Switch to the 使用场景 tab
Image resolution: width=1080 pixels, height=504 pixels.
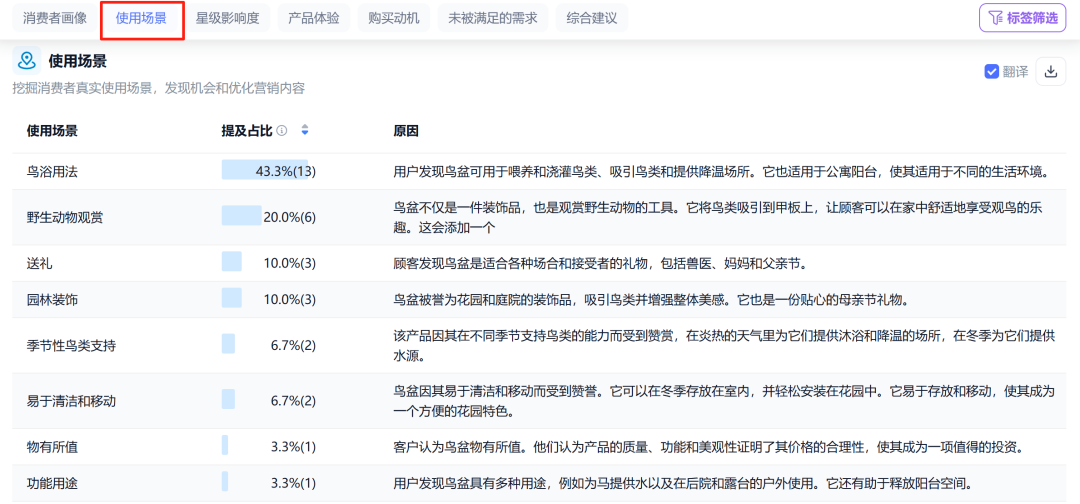(x=141, y=19)
